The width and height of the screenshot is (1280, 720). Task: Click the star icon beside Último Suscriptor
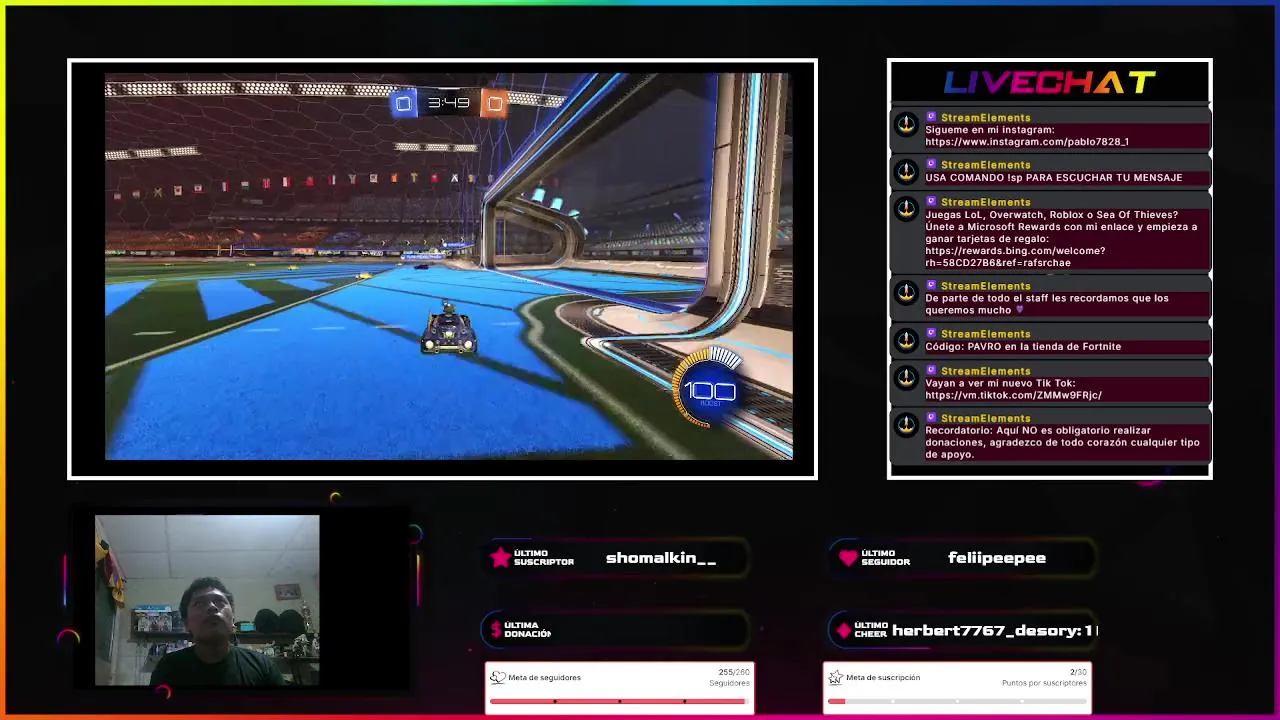[x=500, y=558]
